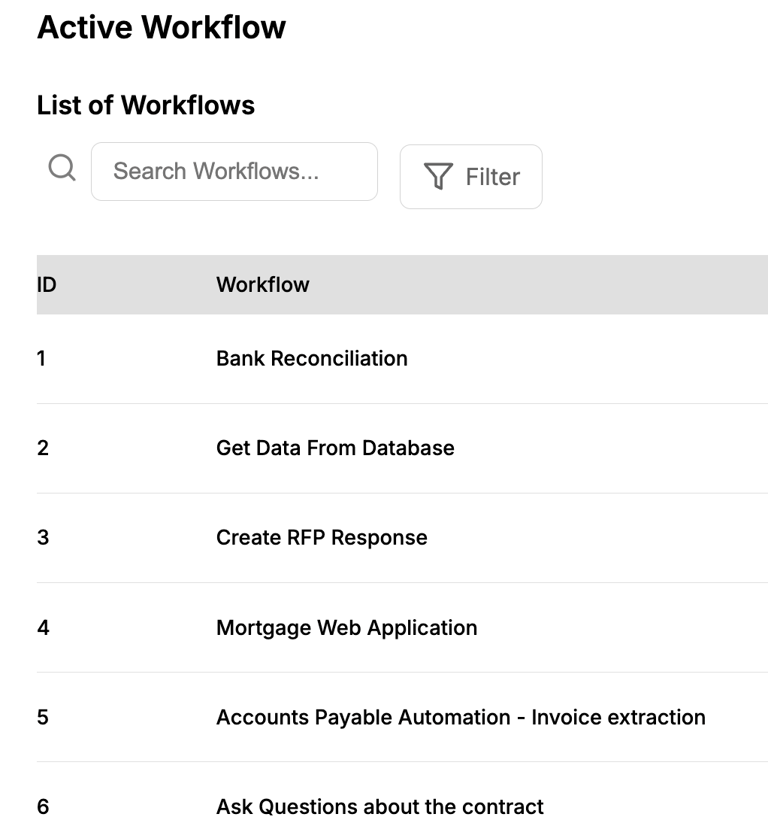Select Mortgage Web Application row
Image resolution: width=768 pixels, height=817 pixels.
(x=346, y=628)
